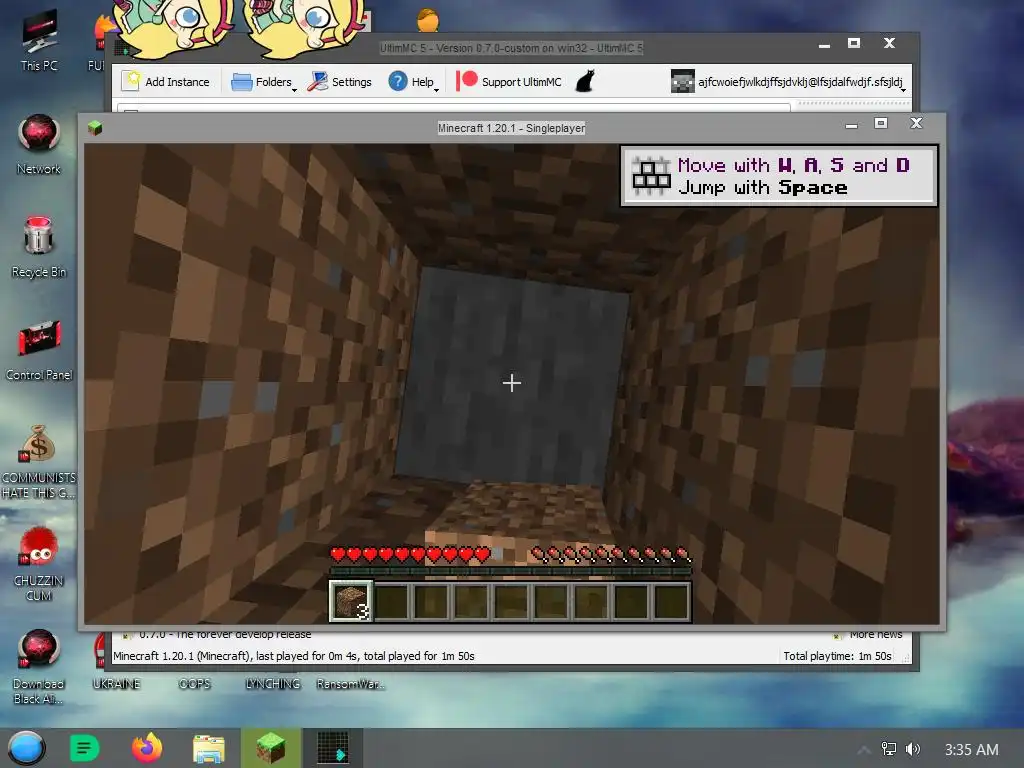Select the RansomWar desktop shortcut label
Screen dimensions: 1024x768
pyautogui.click(x=351, y=684)
